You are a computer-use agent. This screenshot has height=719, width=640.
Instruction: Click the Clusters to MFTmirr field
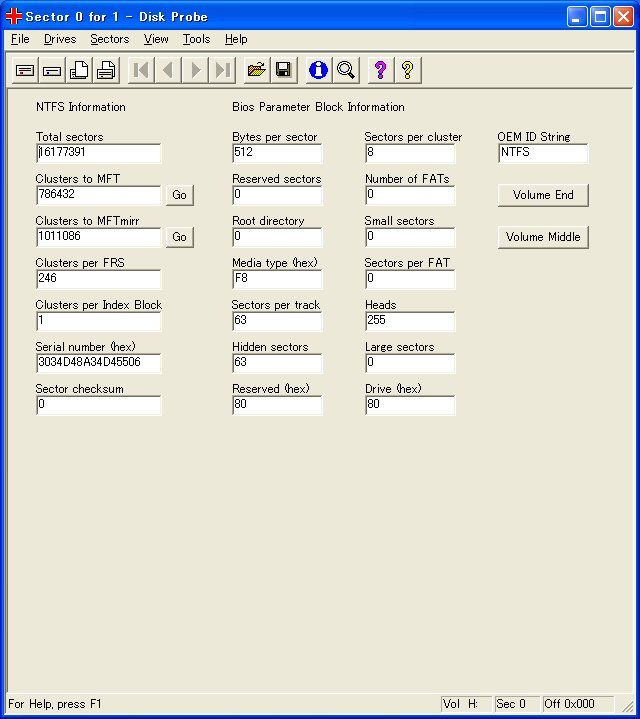[99, 237]
